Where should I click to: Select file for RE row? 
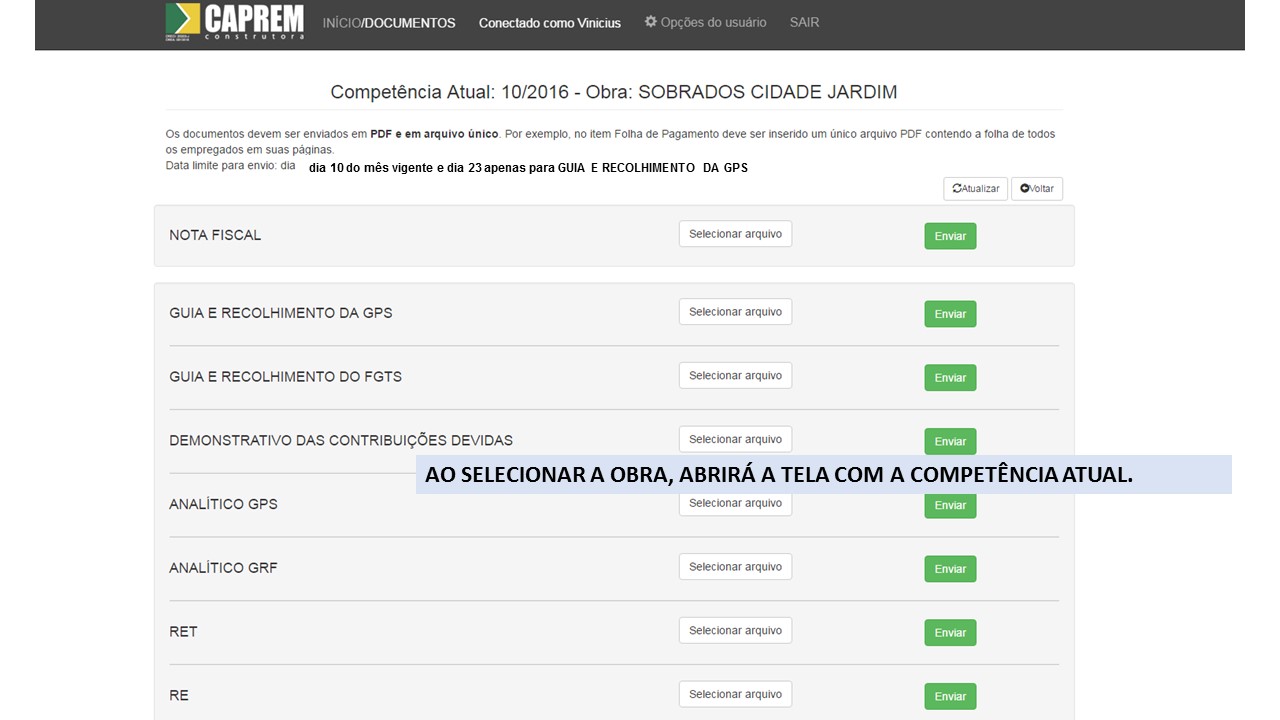(735, 694)
